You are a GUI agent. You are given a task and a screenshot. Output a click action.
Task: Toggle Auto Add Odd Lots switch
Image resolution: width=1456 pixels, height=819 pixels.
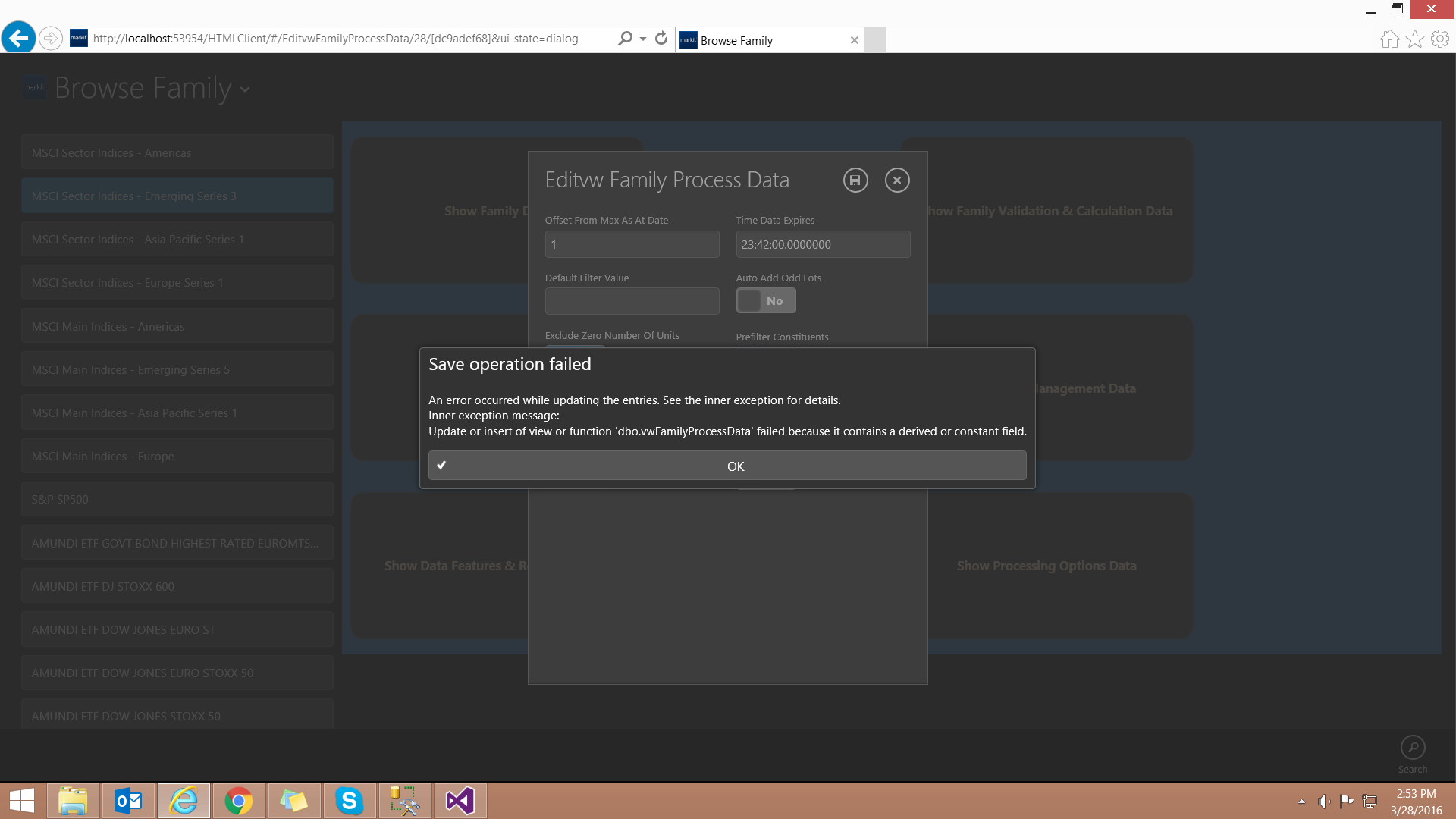766,301
